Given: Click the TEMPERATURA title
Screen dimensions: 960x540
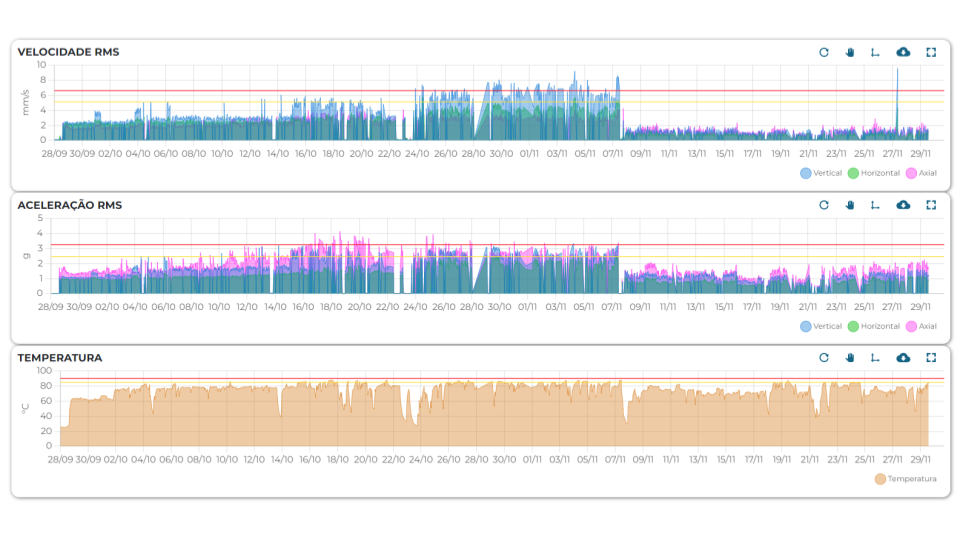Looking at the screenshot, I should point(60,358).
